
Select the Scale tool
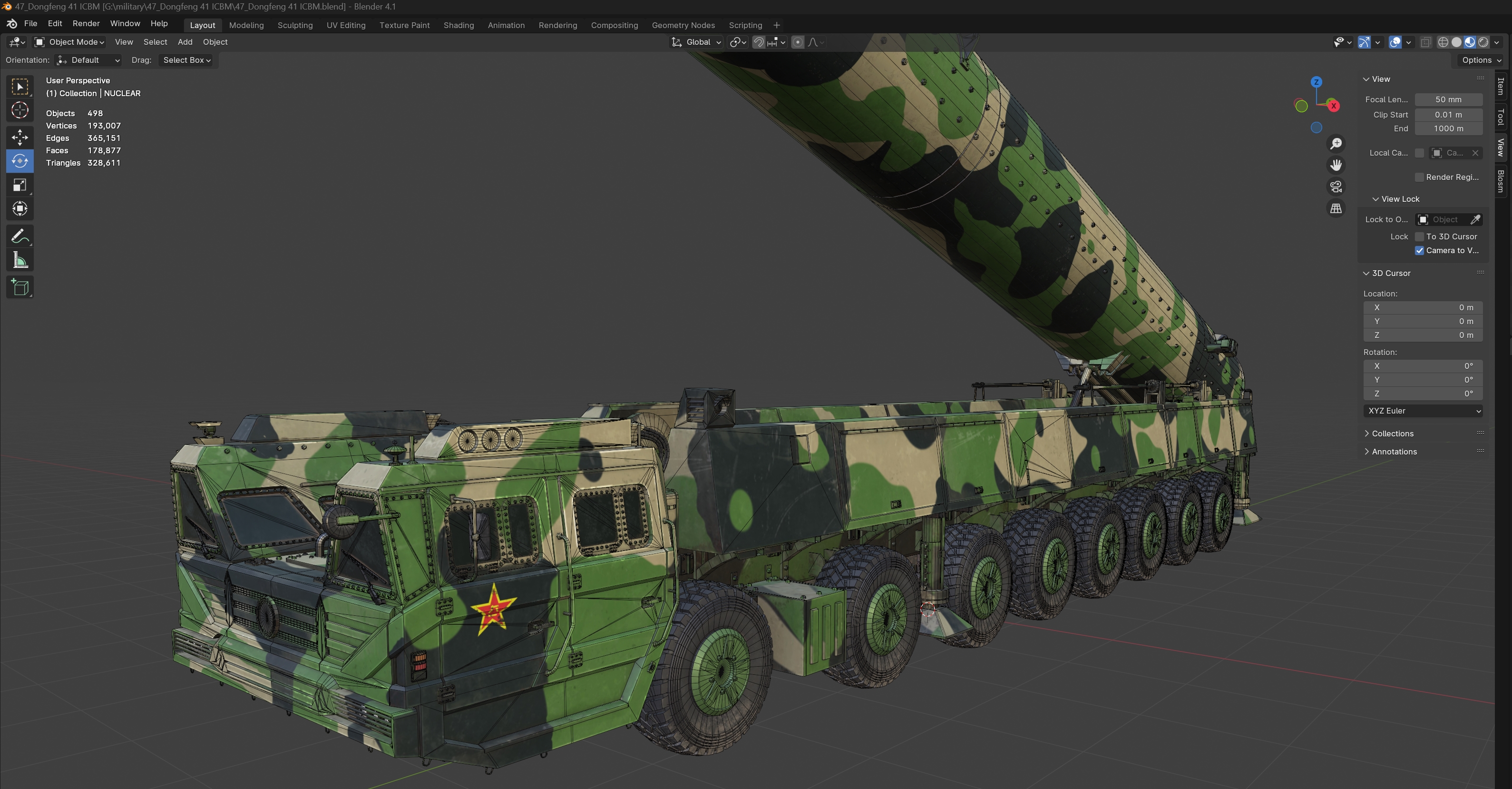[x=20, y=185]
